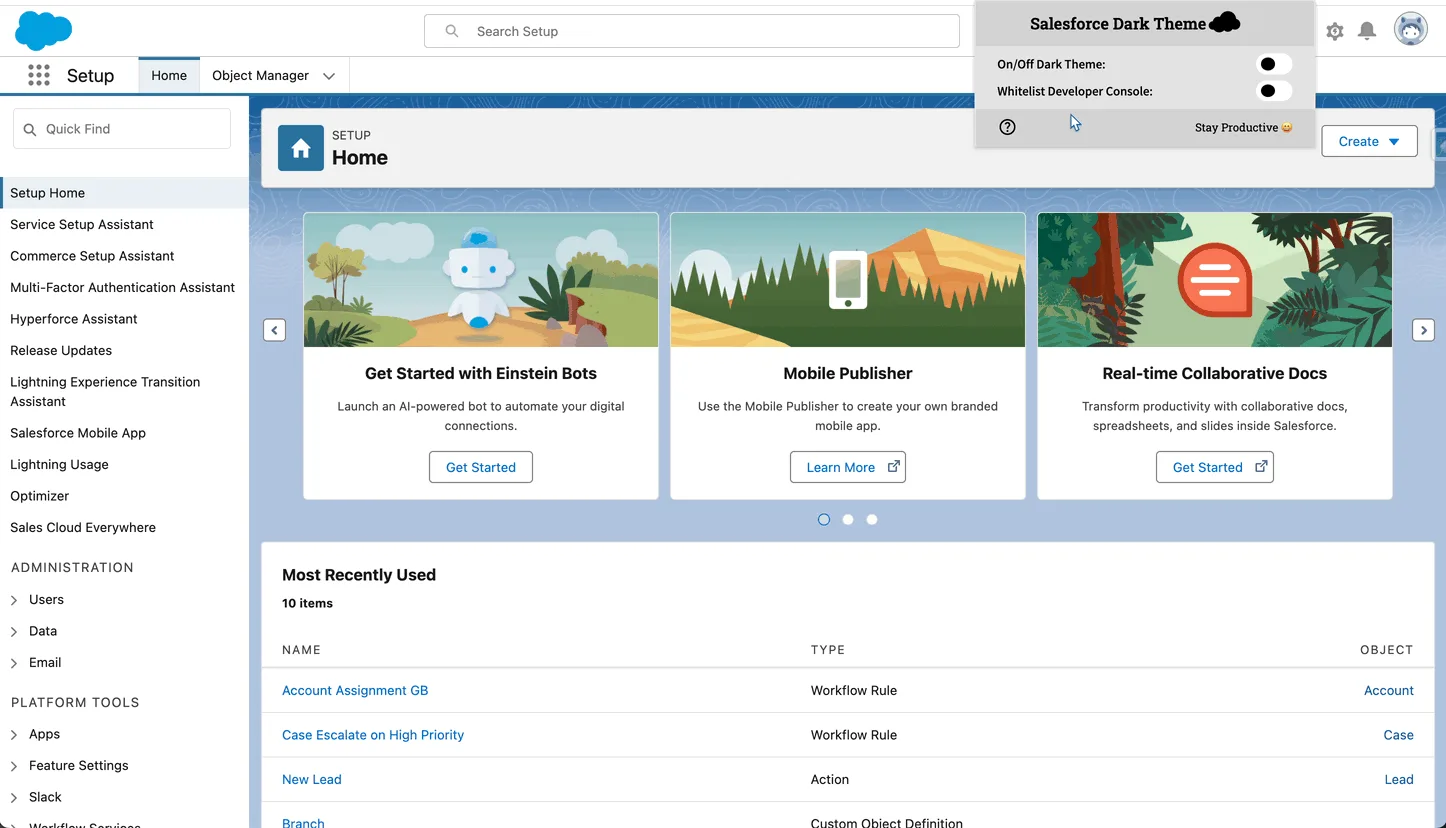The image size is (1446, 828).
Task: Click Get Started for Collaborative Docs
Action: point(1215,467)
